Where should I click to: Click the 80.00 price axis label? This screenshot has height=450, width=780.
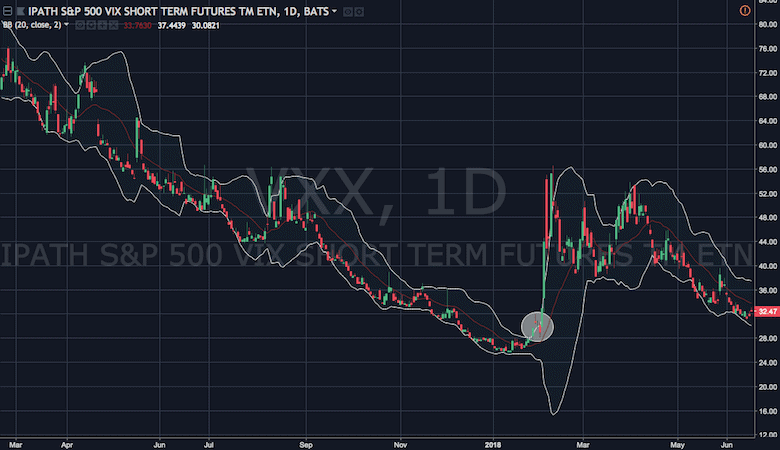tap(768, 24)
